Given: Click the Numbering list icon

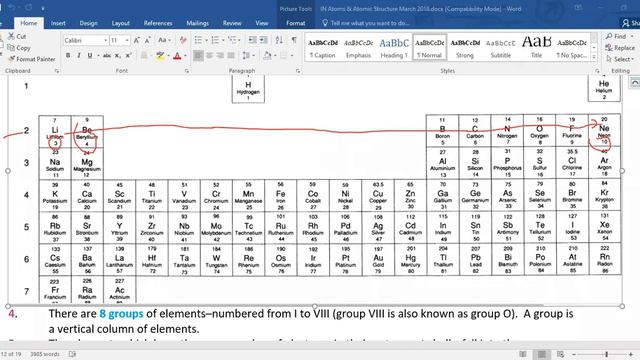Looking at the screenshot, I should point(215,40).
